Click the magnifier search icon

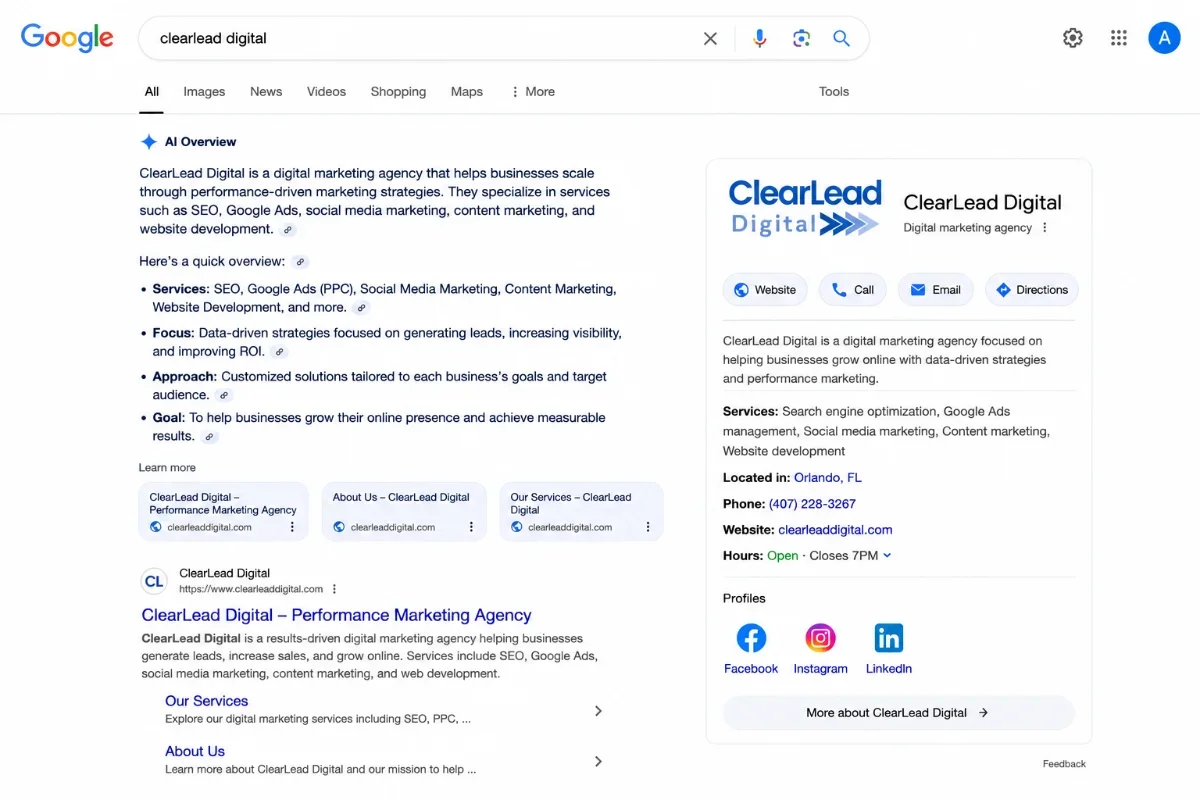pos(842,38)
